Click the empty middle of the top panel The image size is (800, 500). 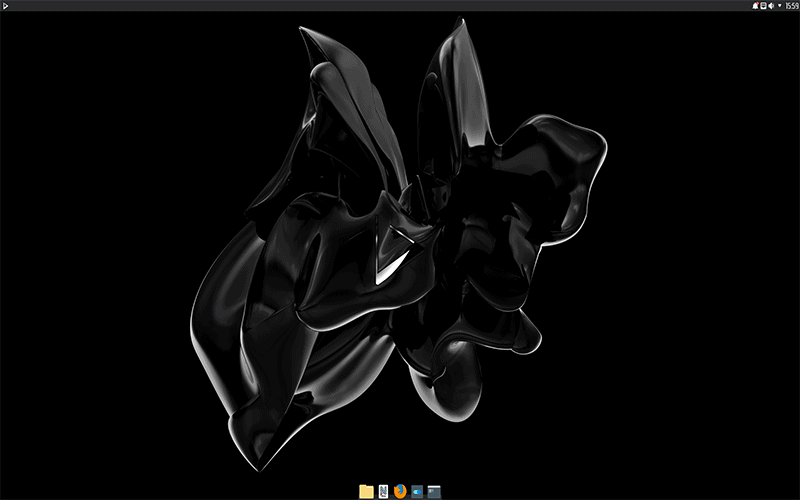(400, 6)
